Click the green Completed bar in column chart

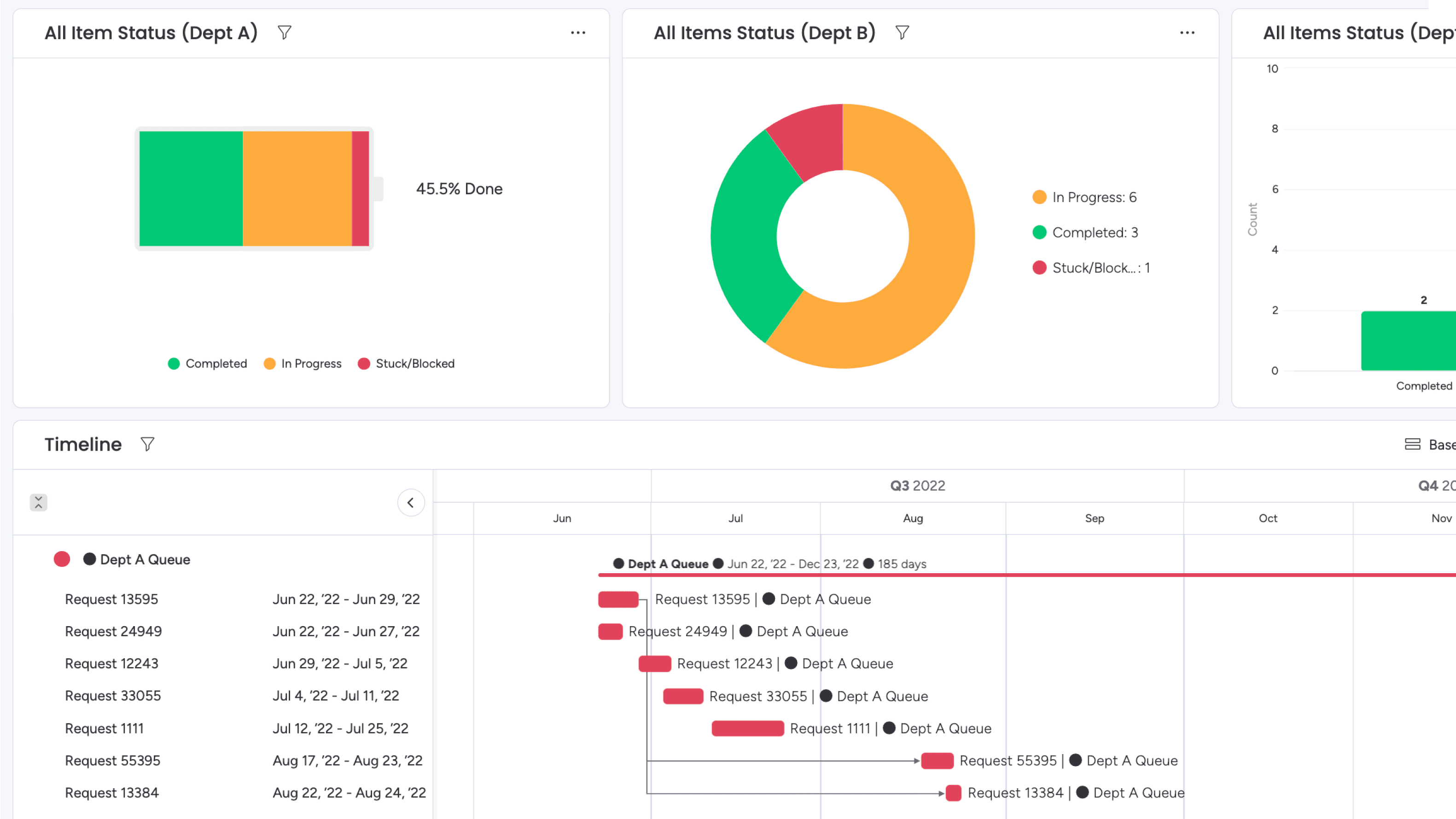tap(1407, 341)
